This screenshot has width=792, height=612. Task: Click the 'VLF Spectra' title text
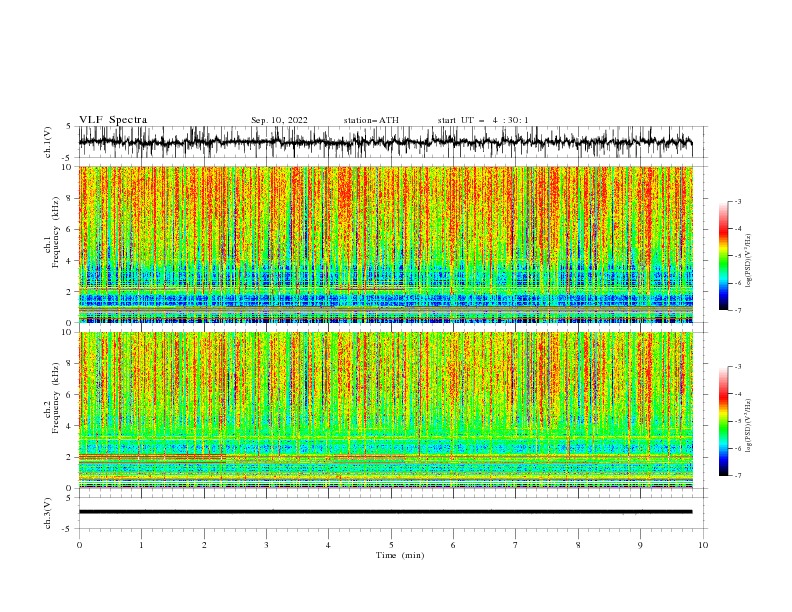(113, 120)
